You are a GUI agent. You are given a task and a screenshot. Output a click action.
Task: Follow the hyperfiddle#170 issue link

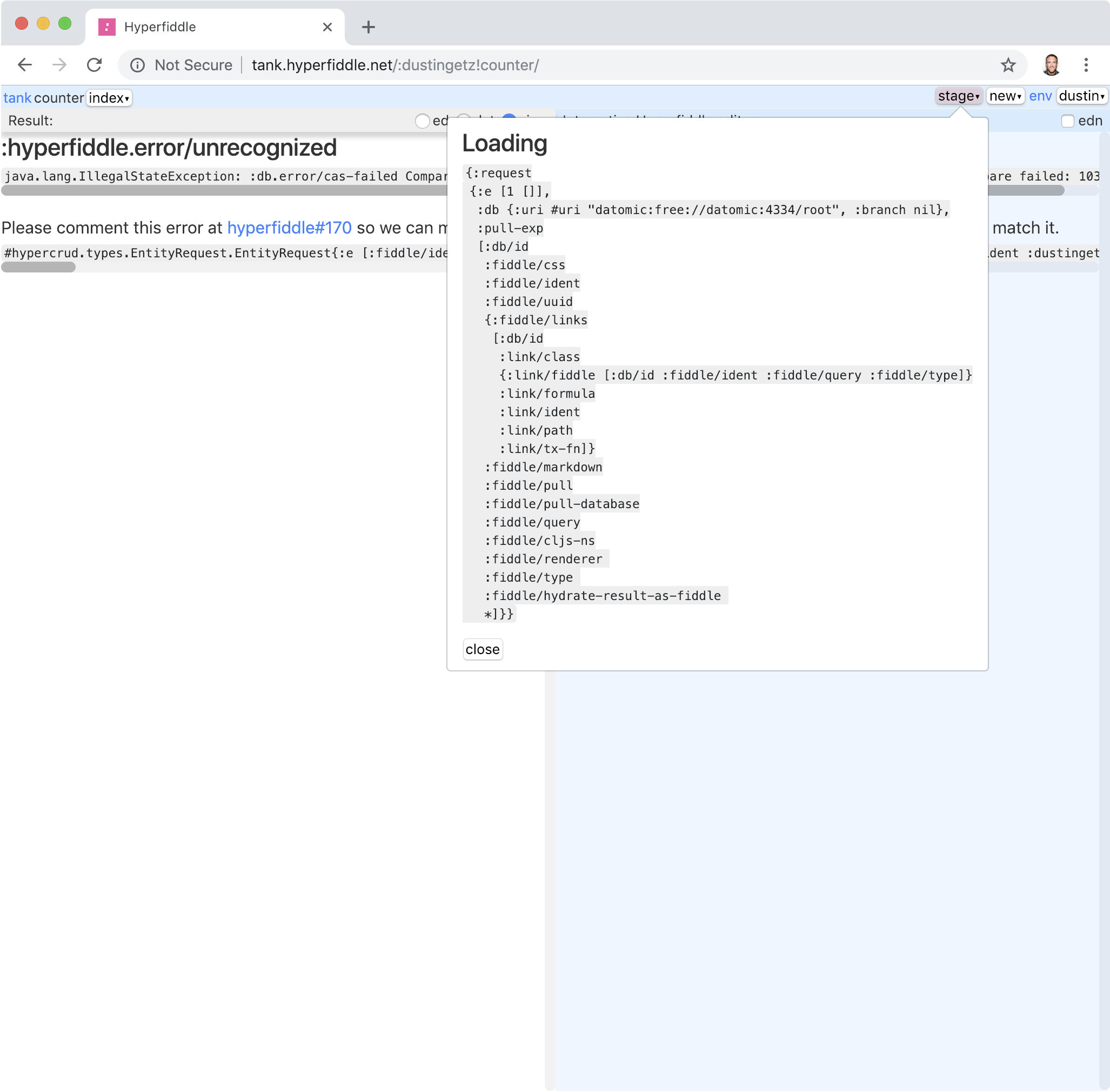[x=289, y=228]
